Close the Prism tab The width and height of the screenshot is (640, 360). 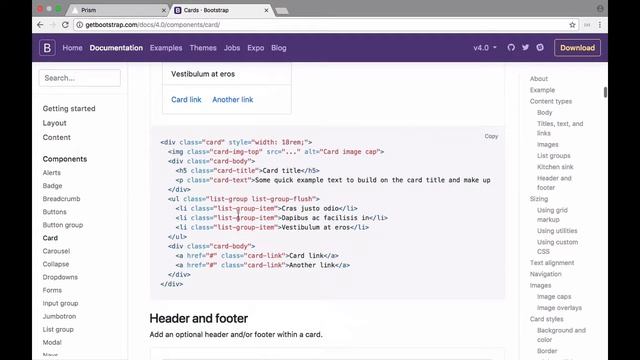pos(164,10)
